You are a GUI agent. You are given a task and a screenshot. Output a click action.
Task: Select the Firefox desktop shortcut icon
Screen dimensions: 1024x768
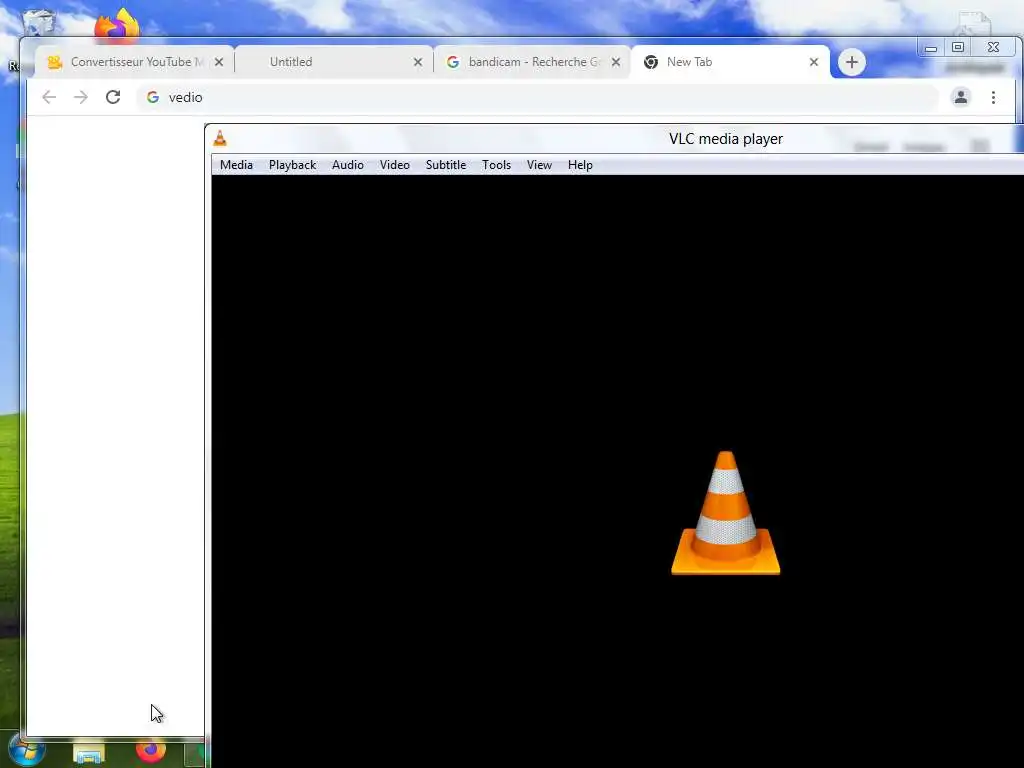pyautogui.click(x=118, y=25)
